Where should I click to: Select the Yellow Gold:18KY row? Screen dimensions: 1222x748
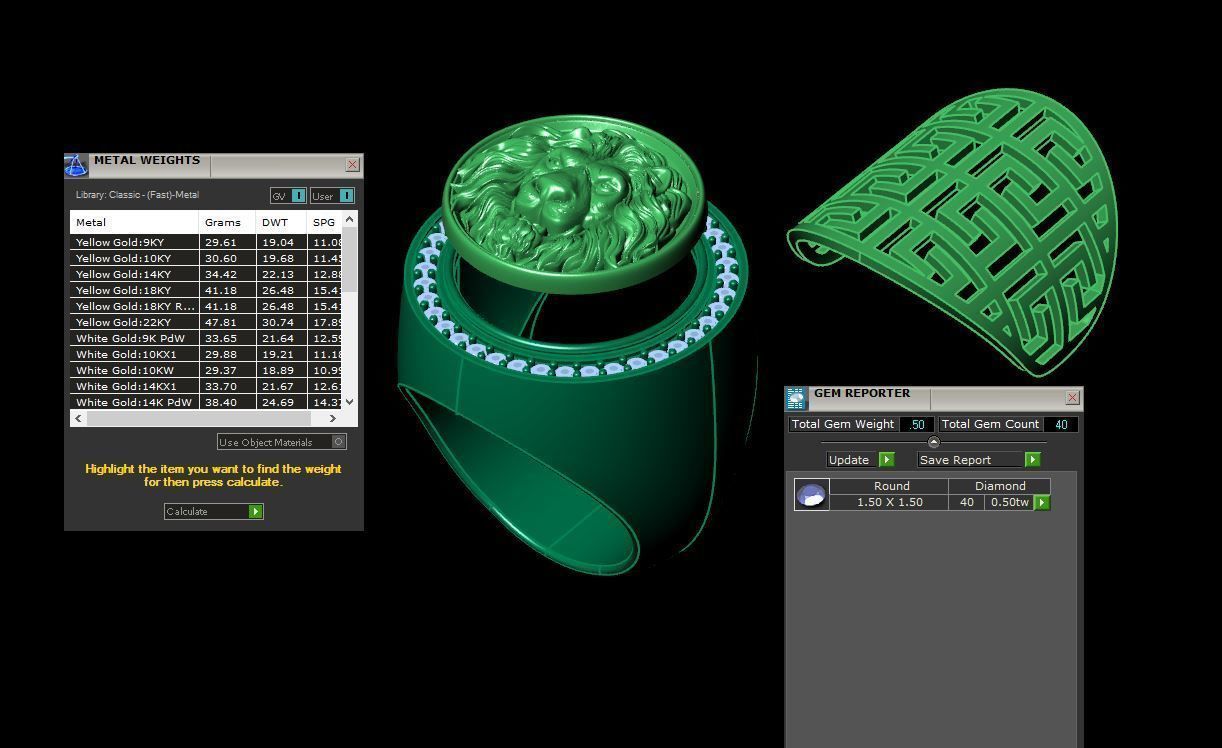206,290
